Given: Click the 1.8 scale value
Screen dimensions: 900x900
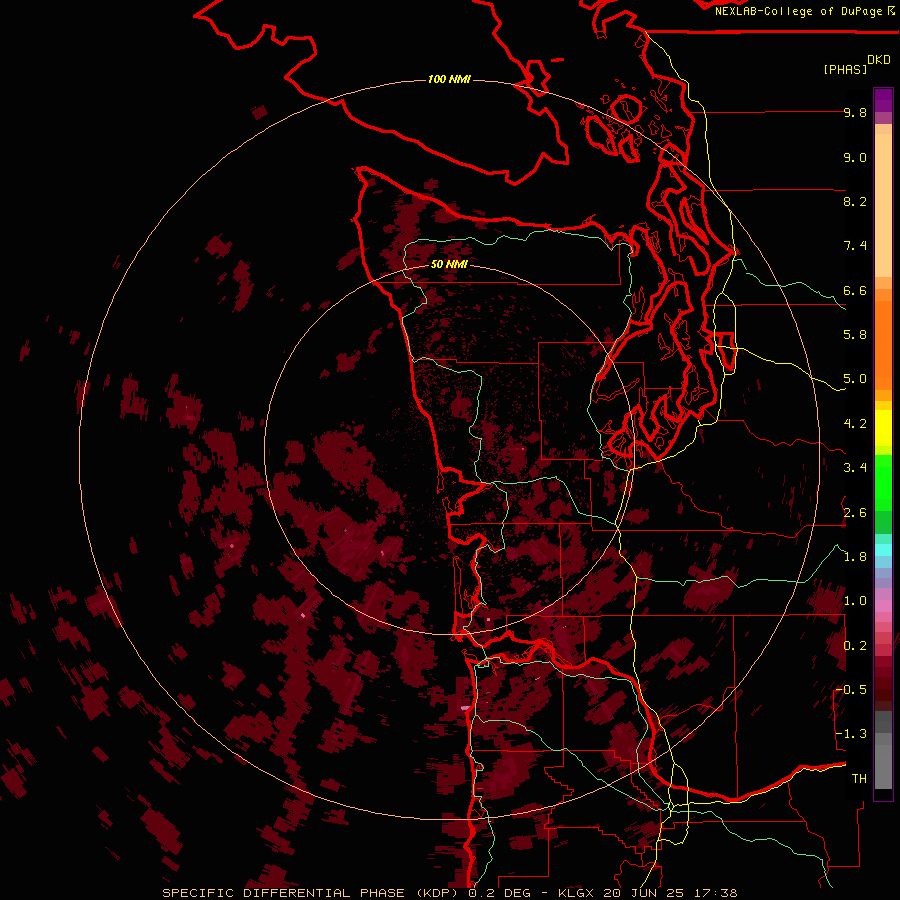Looking at the screenshot, I should [855, 557].
